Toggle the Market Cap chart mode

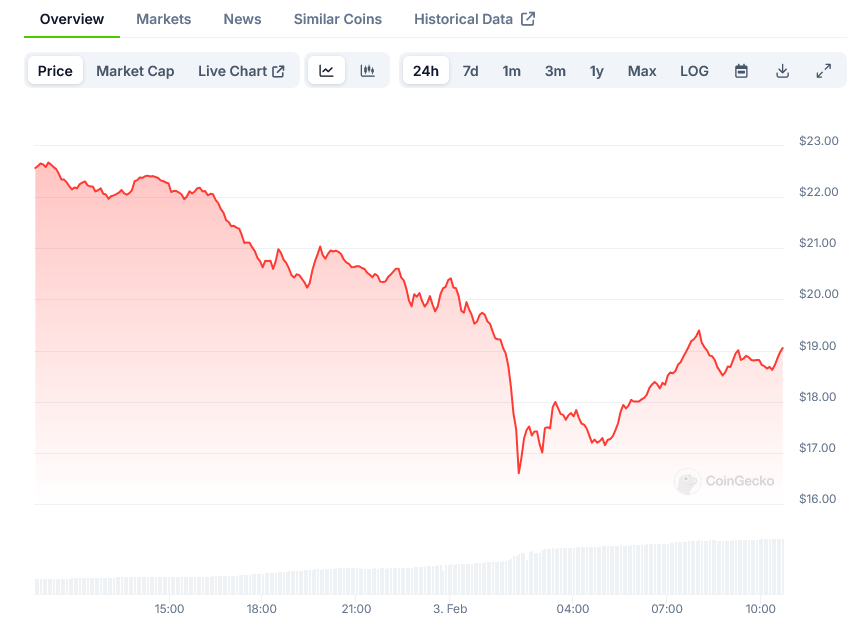[135, 71]
